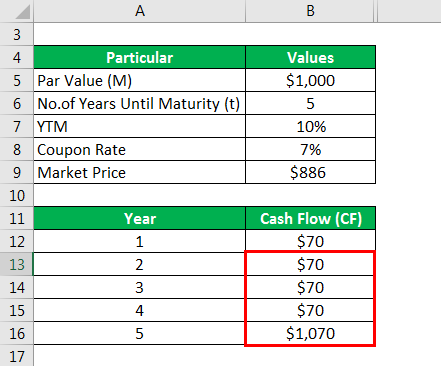The width and height of the screenshot is (441, 366).
Task: Select the $886 market price cell
Action: tap(310, 172)
